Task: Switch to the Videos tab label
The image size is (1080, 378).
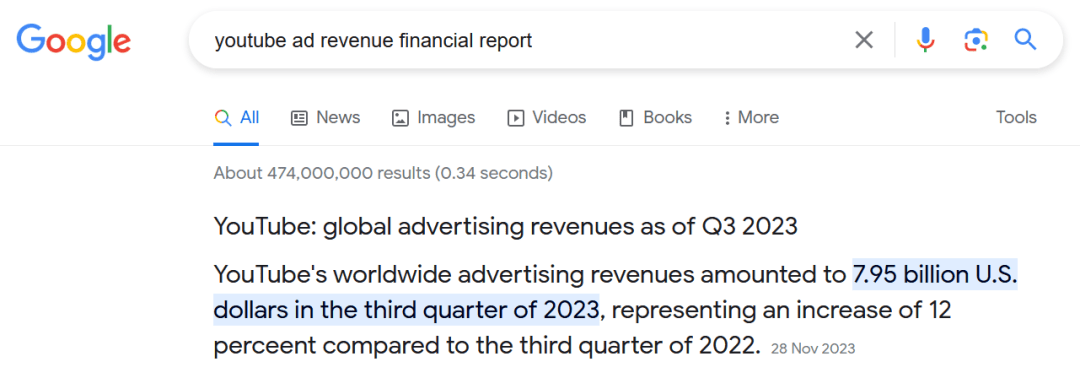Action: tap(559, 118)
